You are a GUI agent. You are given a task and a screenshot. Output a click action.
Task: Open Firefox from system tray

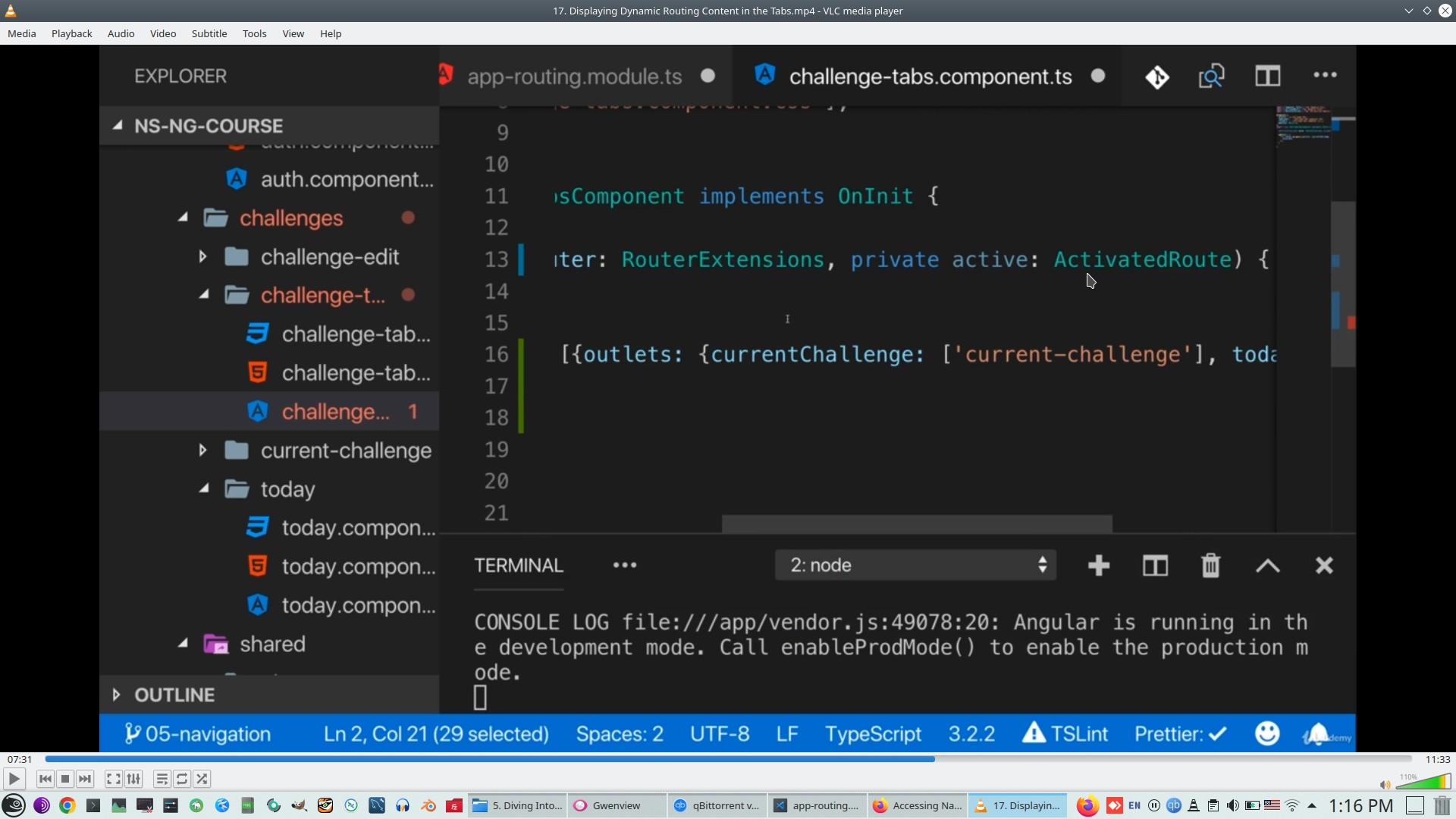tap(1087, 805)
